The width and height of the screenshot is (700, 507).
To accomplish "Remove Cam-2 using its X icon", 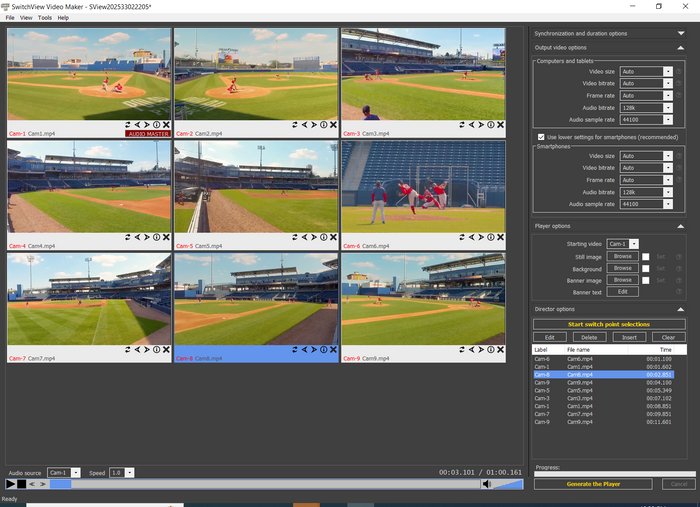I will point(333,125).
